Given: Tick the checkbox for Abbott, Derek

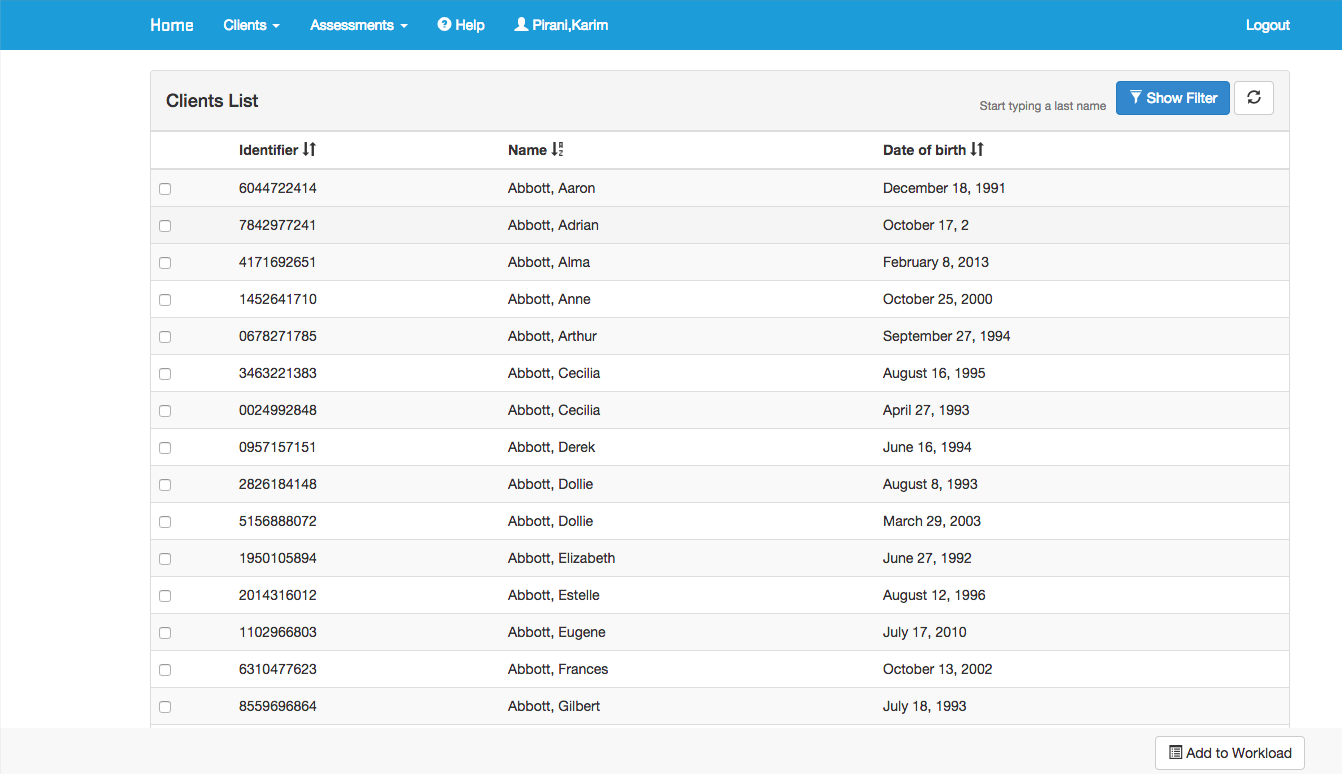Looking at the screenshot, I should point(165,448).
